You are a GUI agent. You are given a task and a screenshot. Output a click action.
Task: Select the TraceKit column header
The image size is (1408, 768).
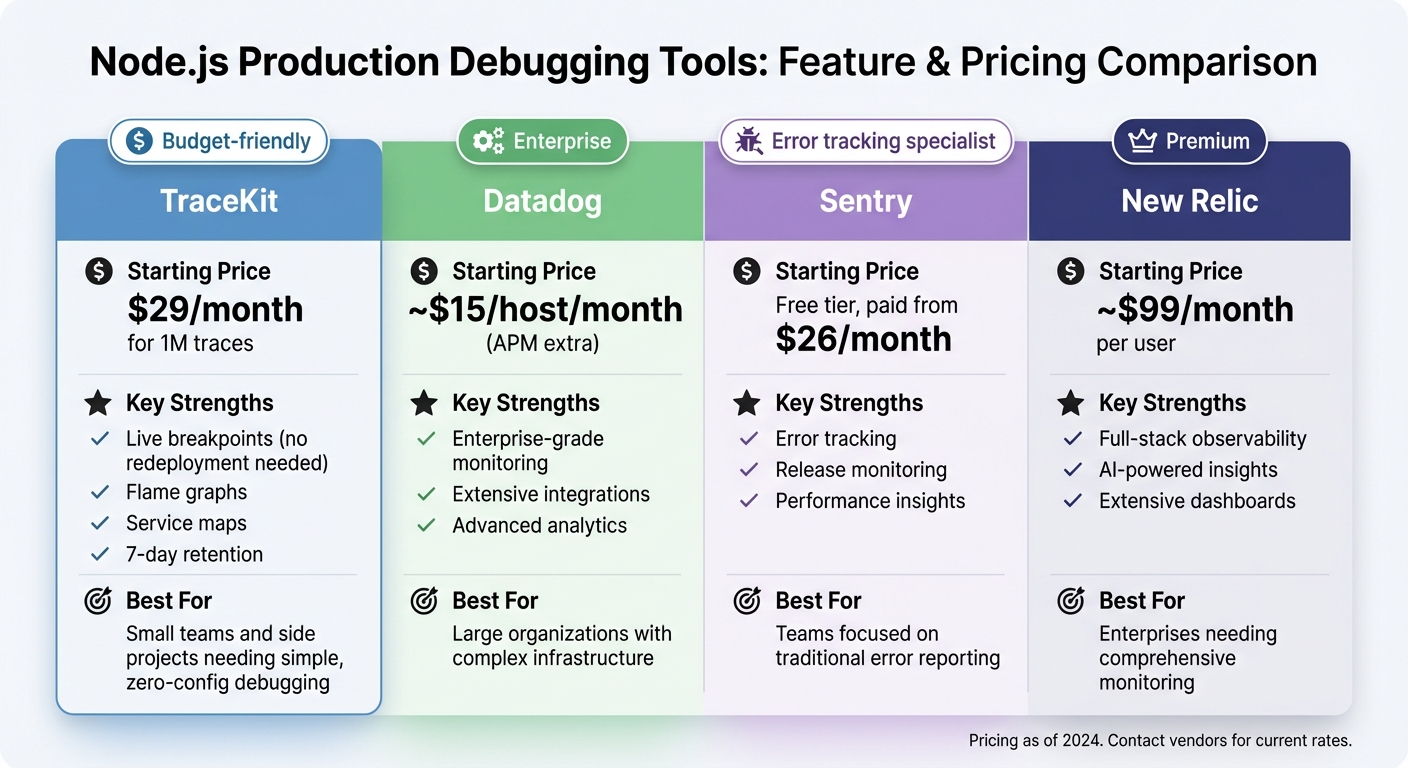tap(219, 201)
